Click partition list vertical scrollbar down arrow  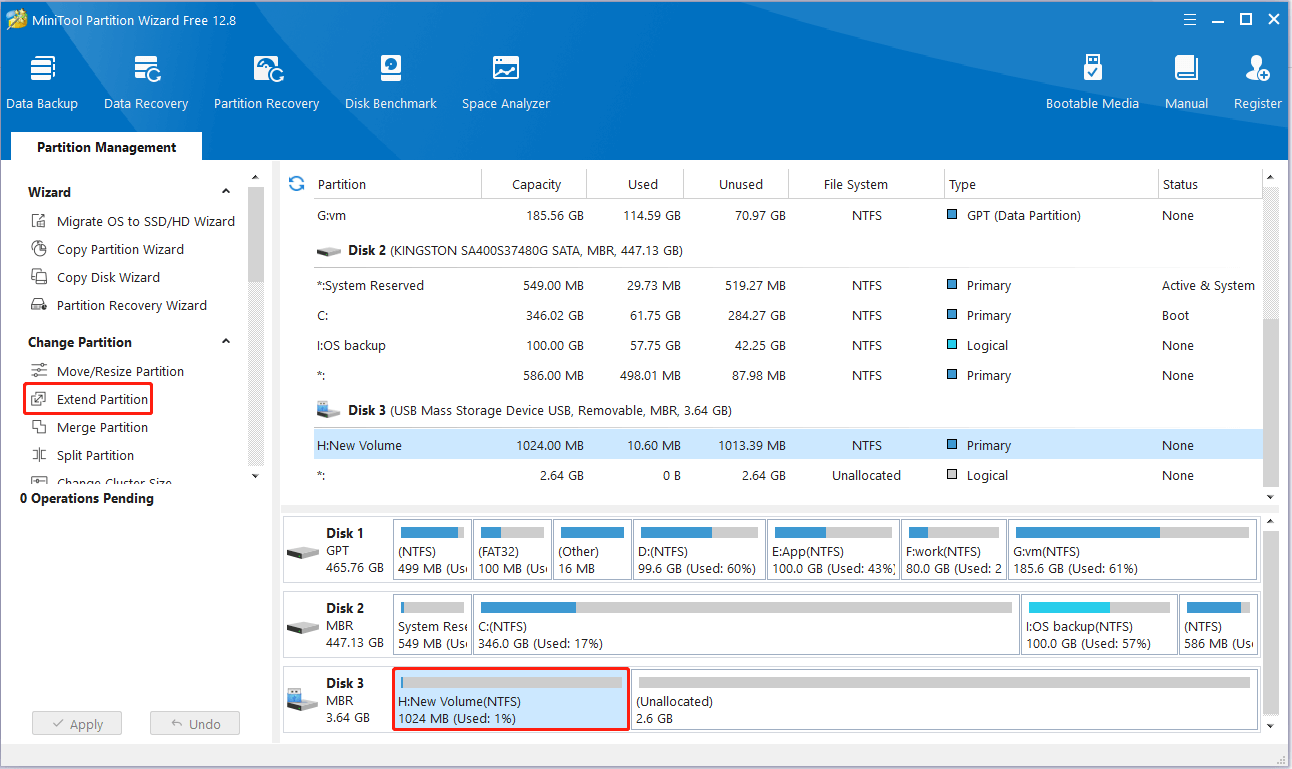click(x=1271, y=497)
